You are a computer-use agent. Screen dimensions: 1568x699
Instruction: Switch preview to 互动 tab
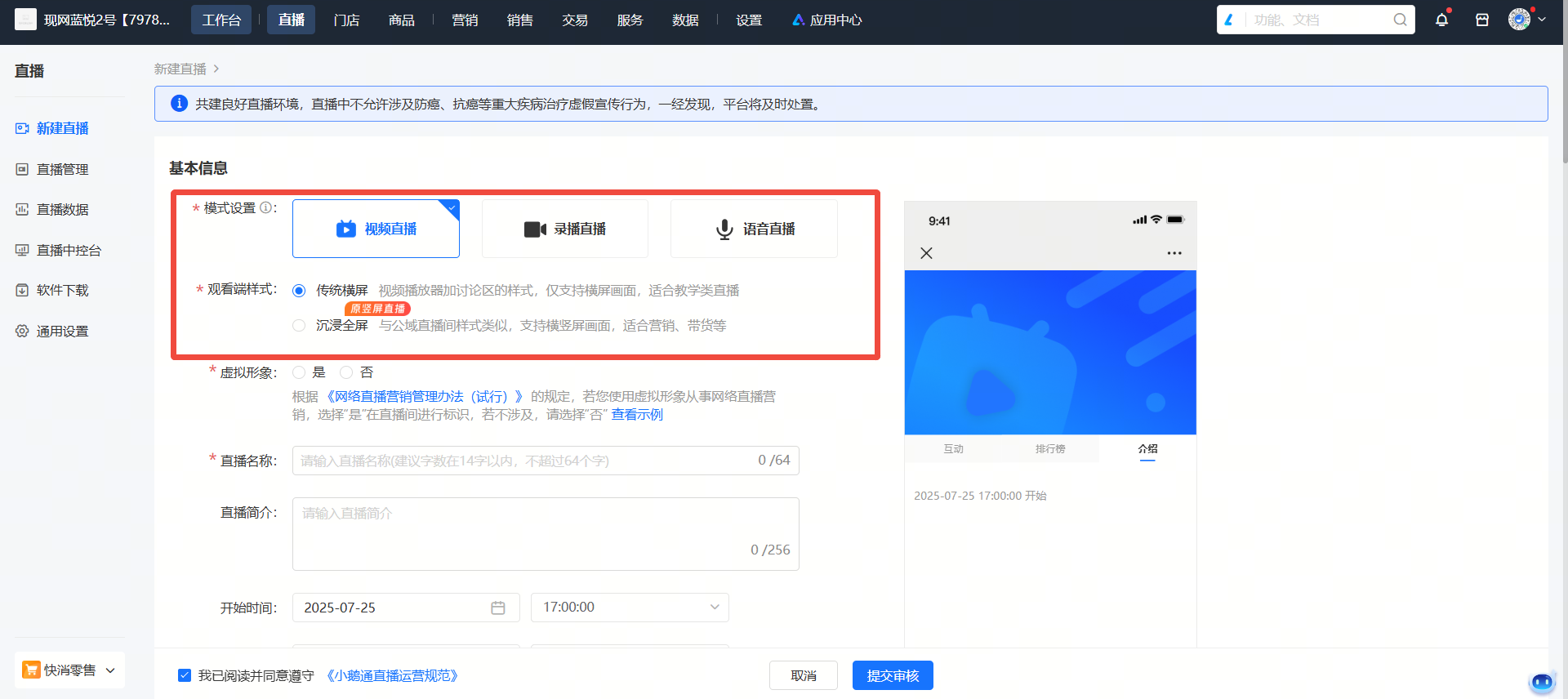point(953,449)
